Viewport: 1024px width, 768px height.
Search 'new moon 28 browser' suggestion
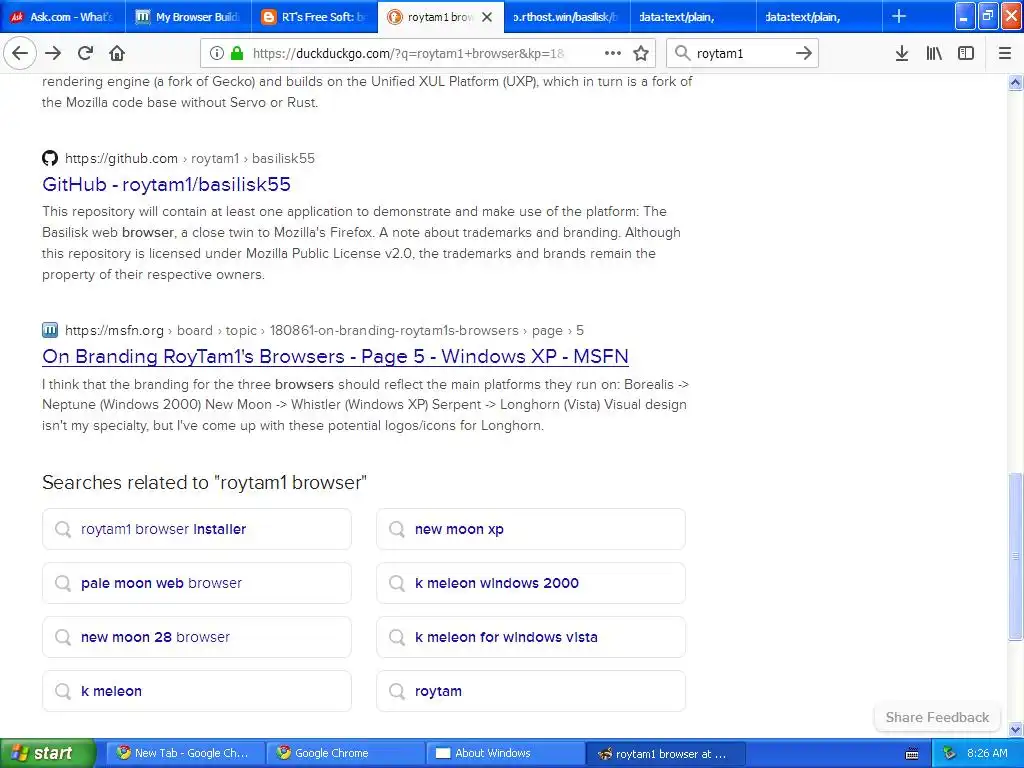(197, 637)
